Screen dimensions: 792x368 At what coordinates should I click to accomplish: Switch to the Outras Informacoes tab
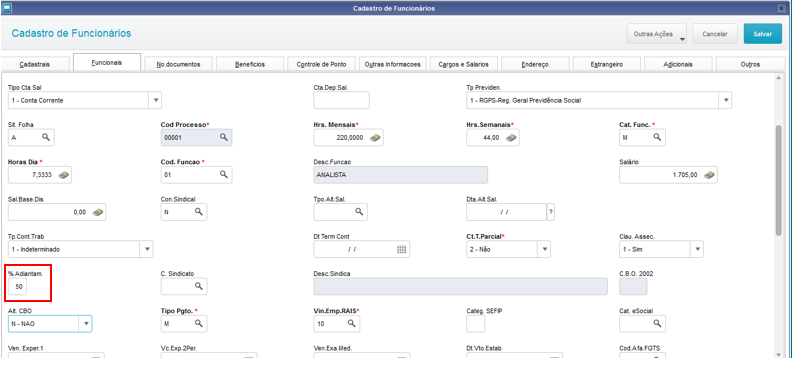point(392,65)
